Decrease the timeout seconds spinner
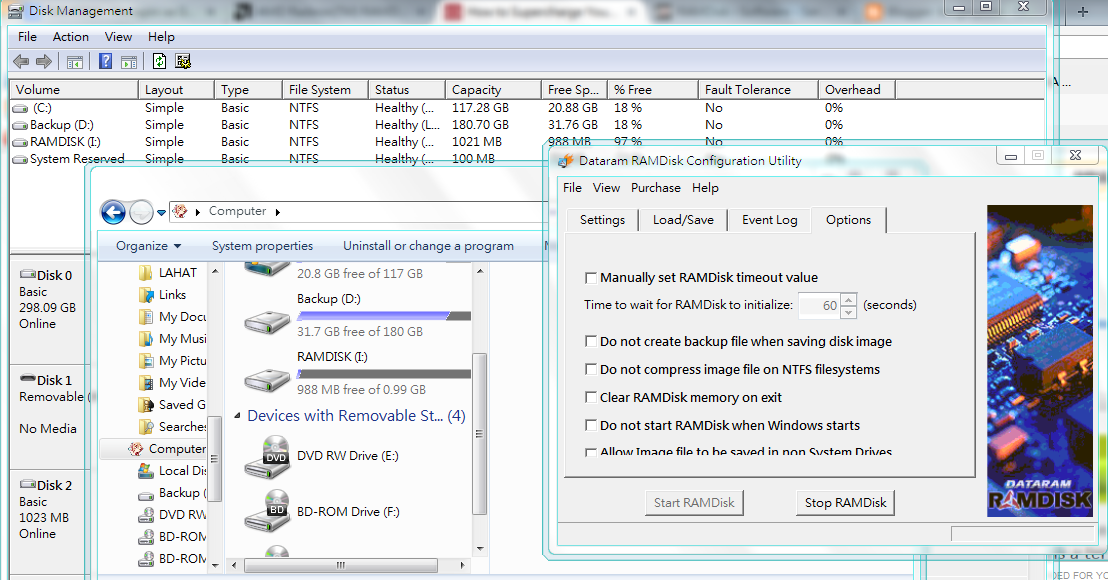Image resolution: width=1108 pixels, height=580 pixels. pos(849,312)
